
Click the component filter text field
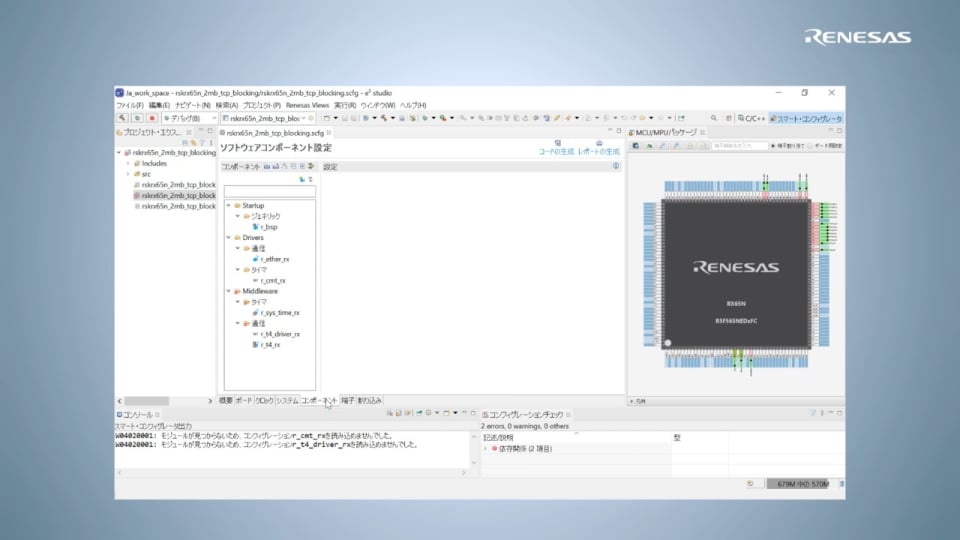(x=269, y=191)
